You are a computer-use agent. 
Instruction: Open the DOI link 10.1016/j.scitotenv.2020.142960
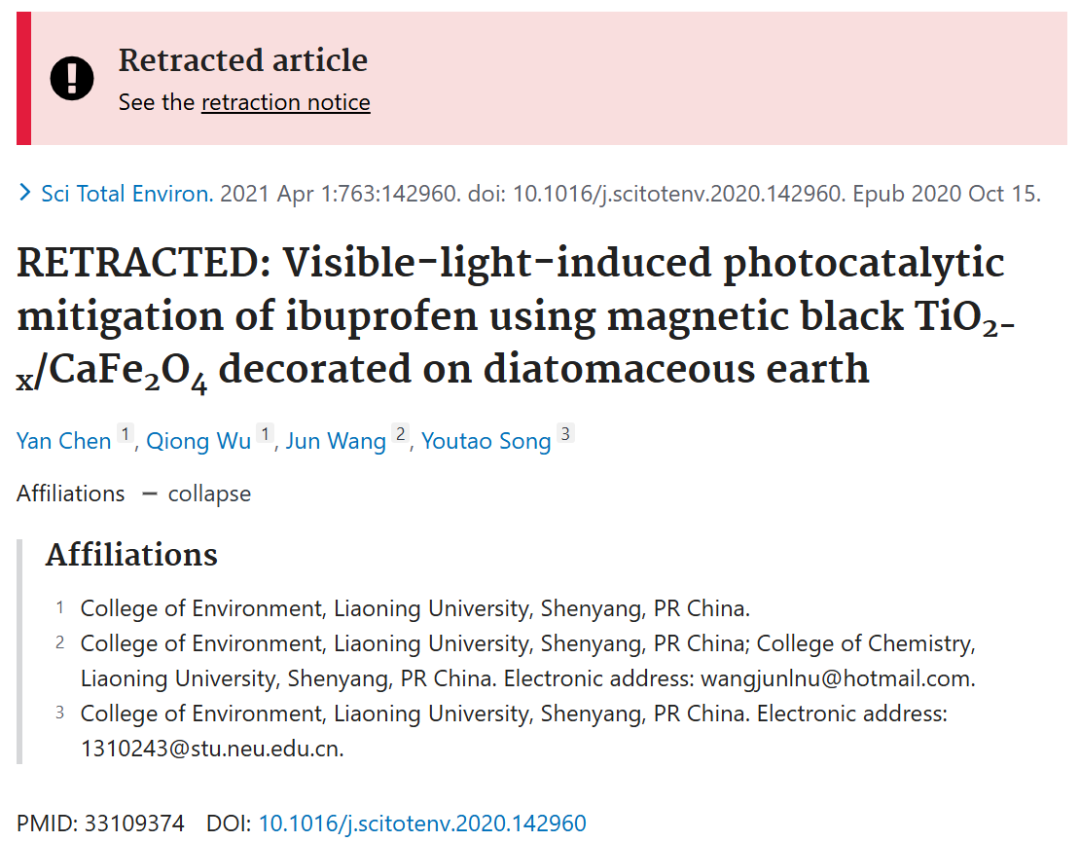coord(422,823)
